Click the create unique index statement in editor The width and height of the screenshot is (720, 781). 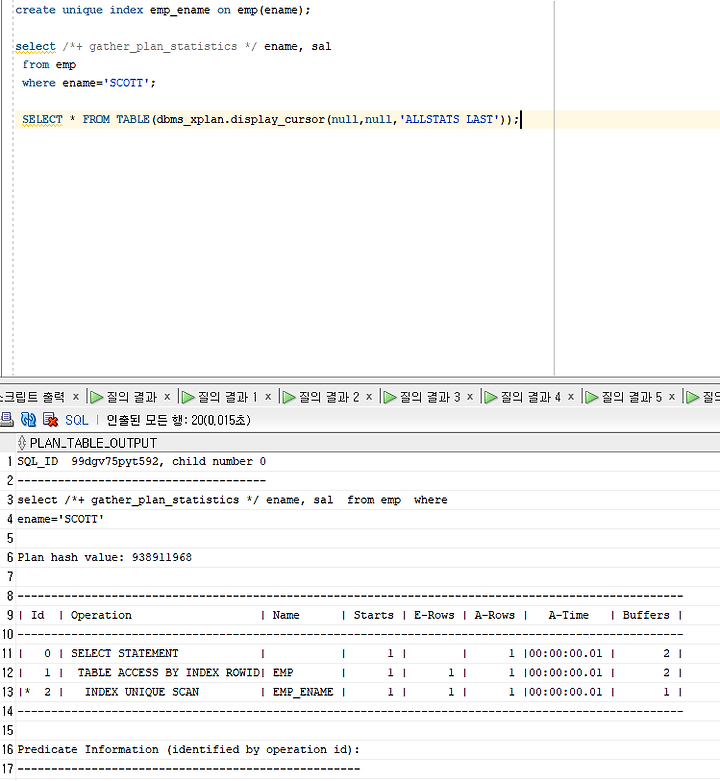click(x=162, y=10)
